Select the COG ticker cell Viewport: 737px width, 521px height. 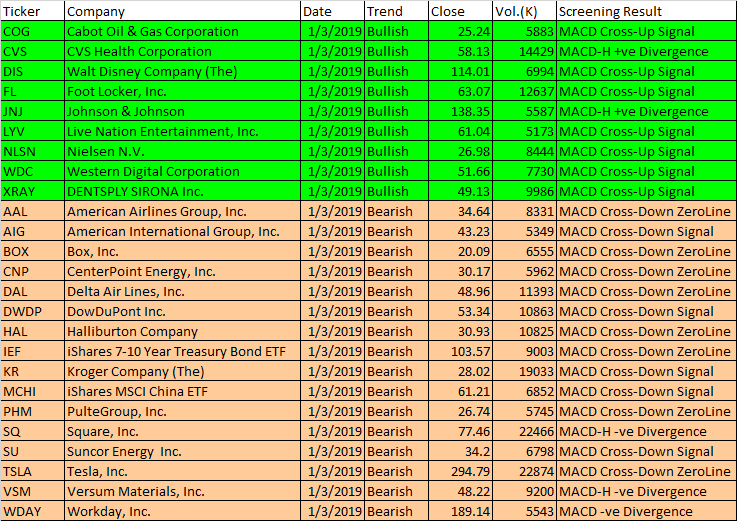tap(32, 31)
